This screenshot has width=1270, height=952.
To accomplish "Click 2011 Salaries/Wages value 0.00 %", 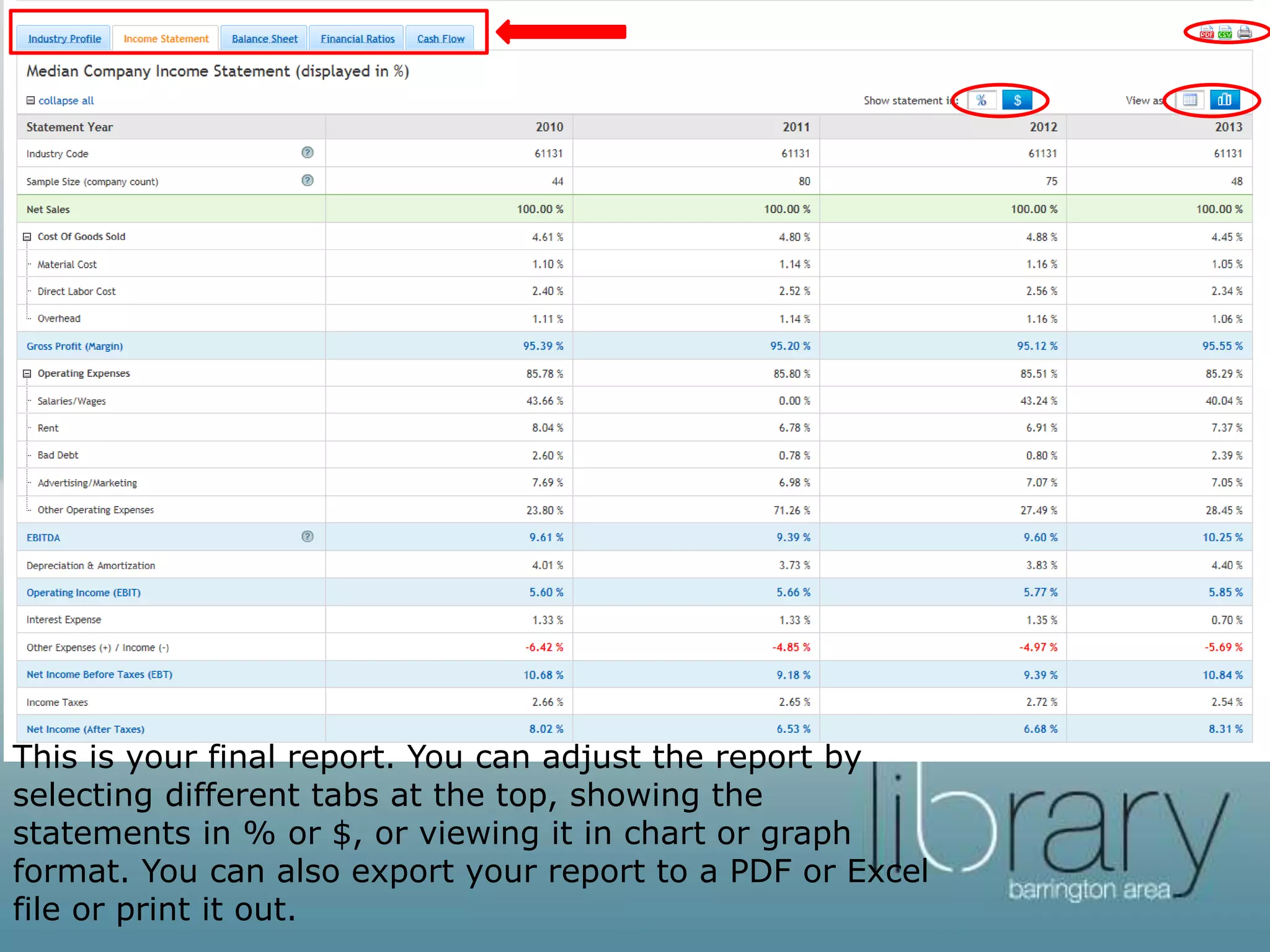I will pos(794,401).
